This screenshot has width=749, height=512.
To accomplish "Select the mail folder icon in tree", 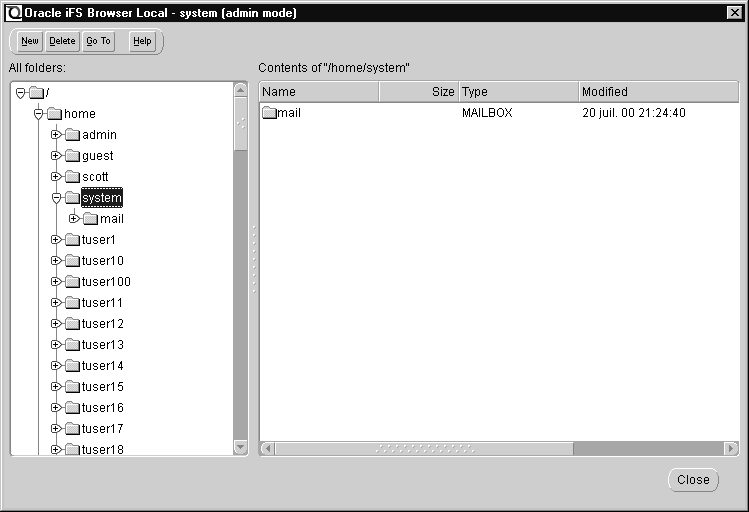I will point(90,219).
